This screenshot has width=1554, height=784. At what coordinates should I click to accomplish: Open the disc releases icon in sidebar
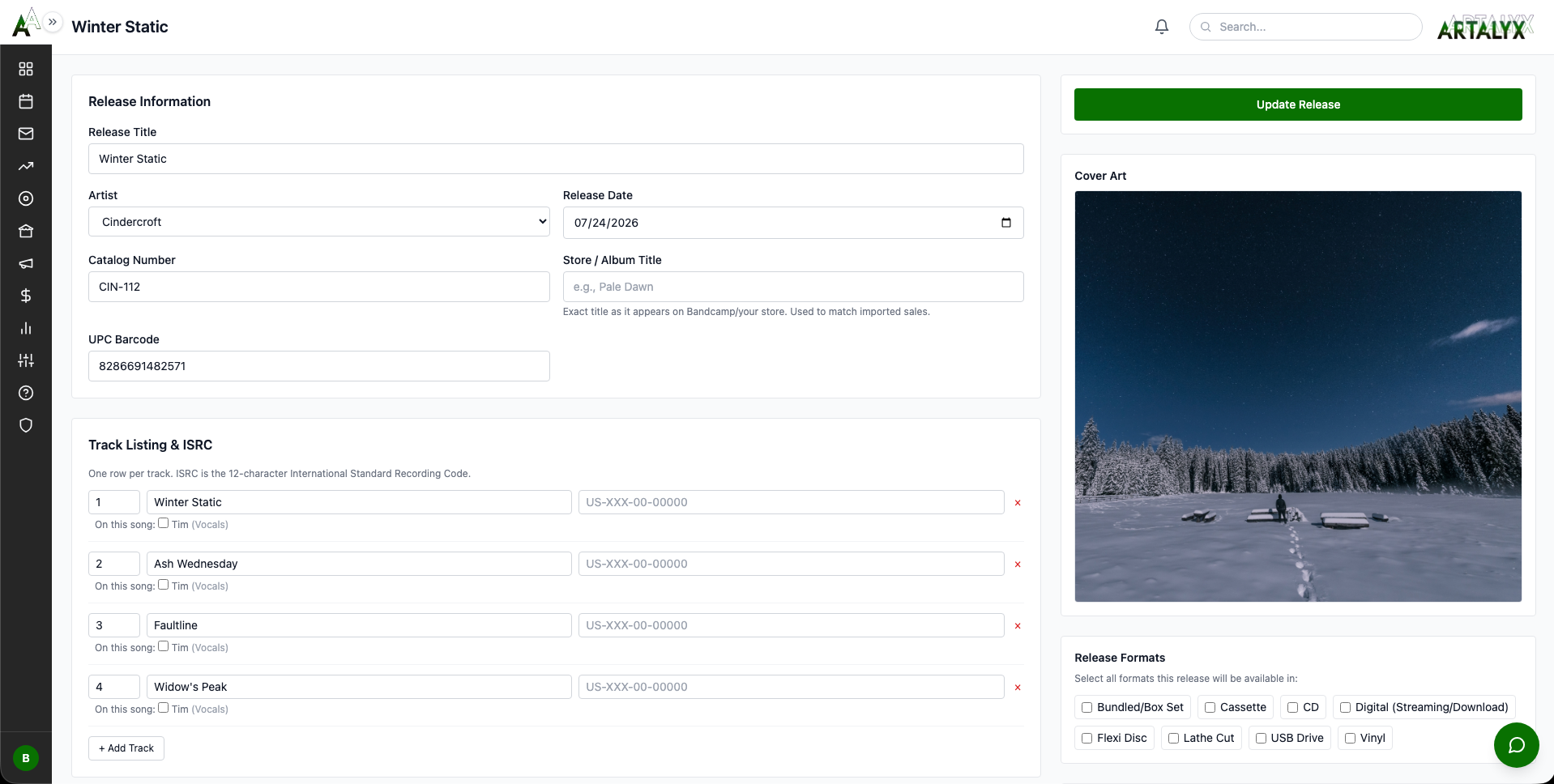[26, 198]
